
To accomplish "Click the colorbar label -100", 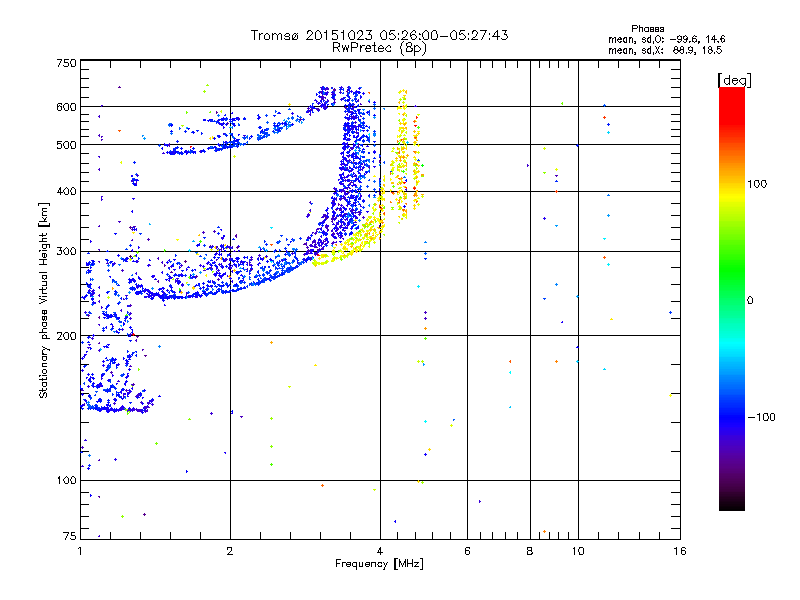I will click(762, 417).
